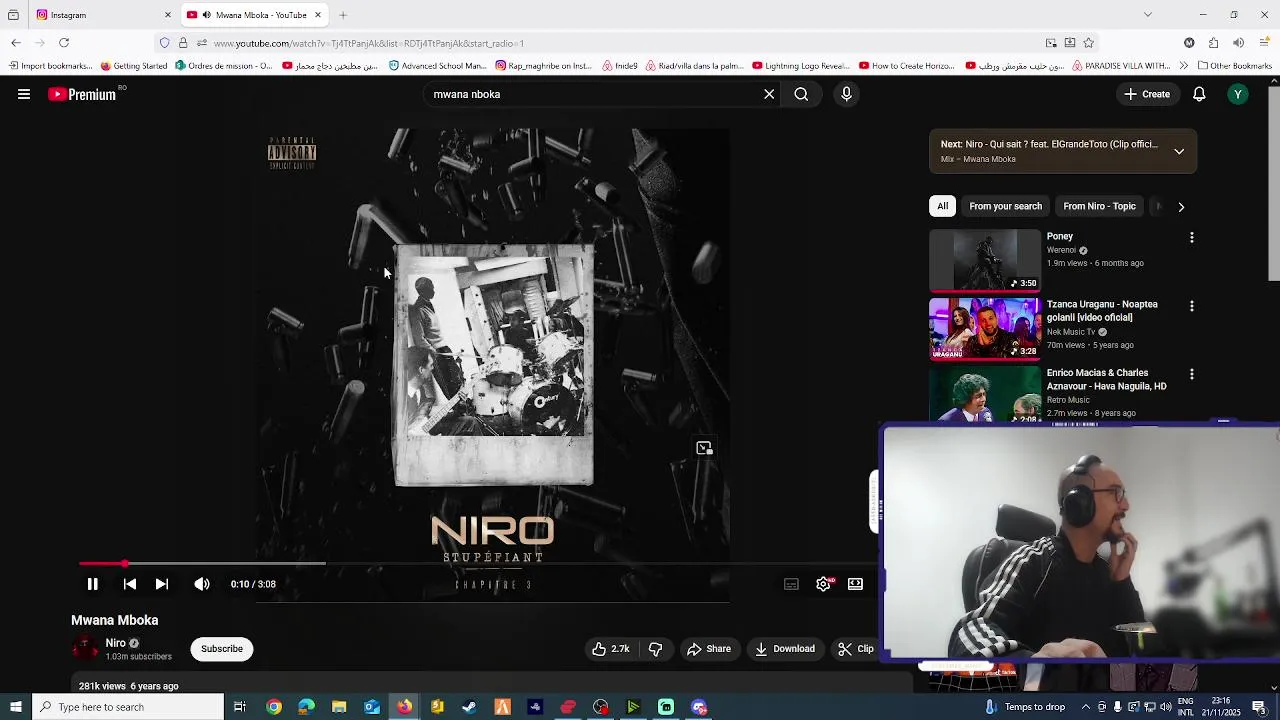The image size is (1280, 720).
Task: Open the Niro channel name link
Action: (115, 643)
